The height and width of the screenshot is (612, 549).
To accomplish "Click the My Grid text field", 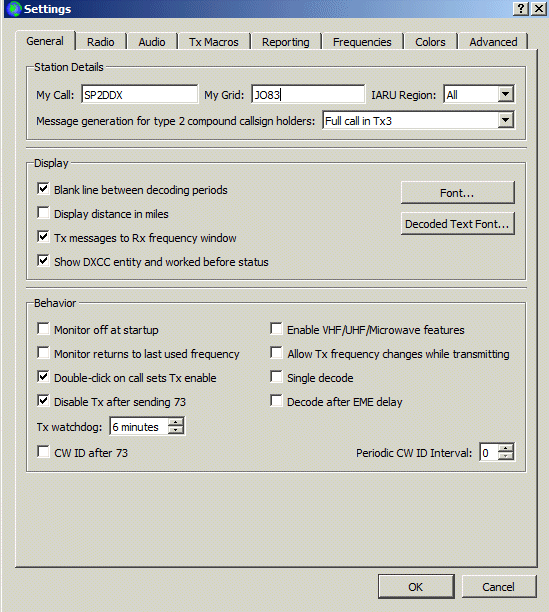I will [308, 94].
